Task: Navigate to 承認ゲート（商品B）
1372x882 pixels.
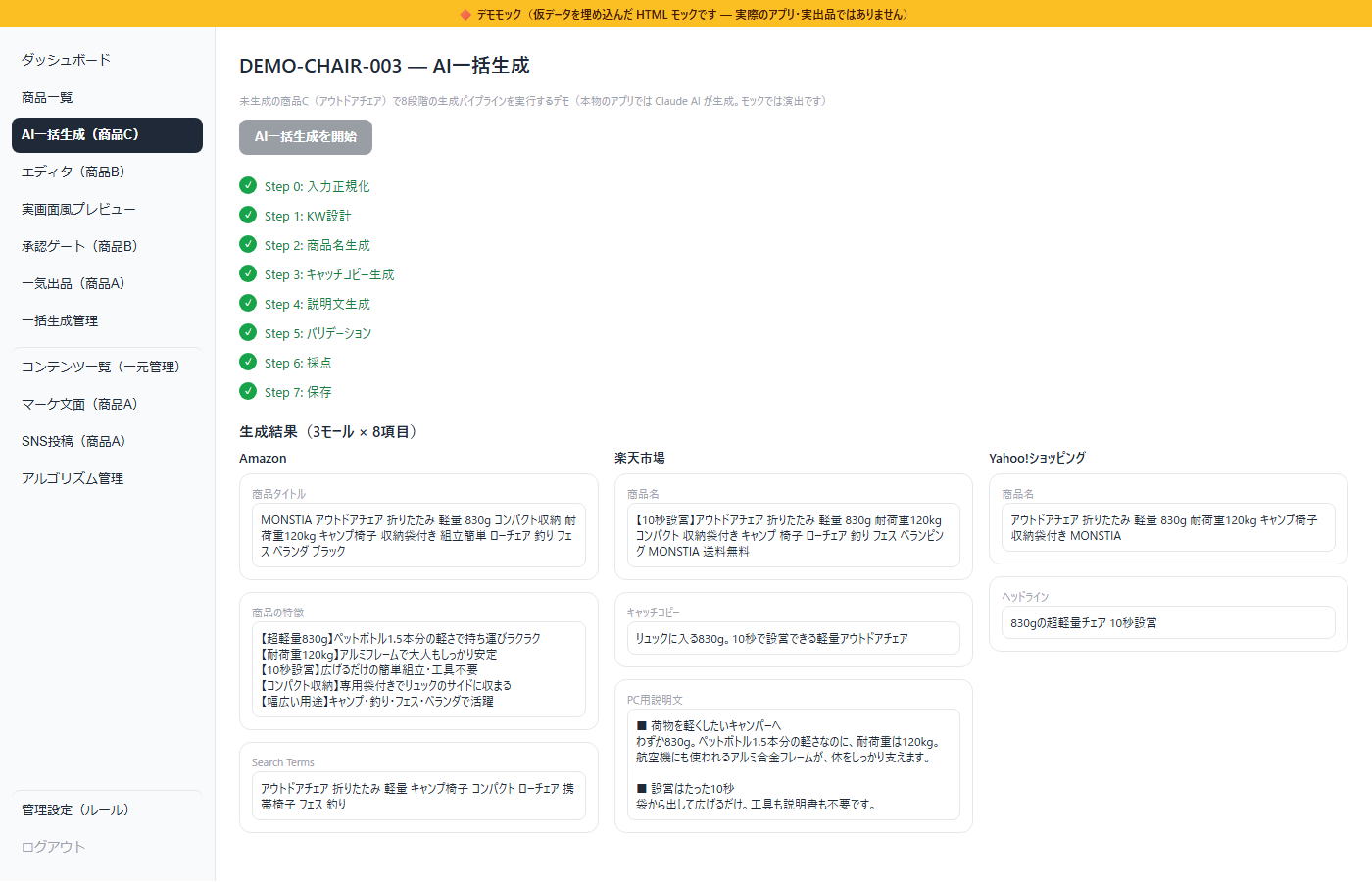Action: coord(107,246)
